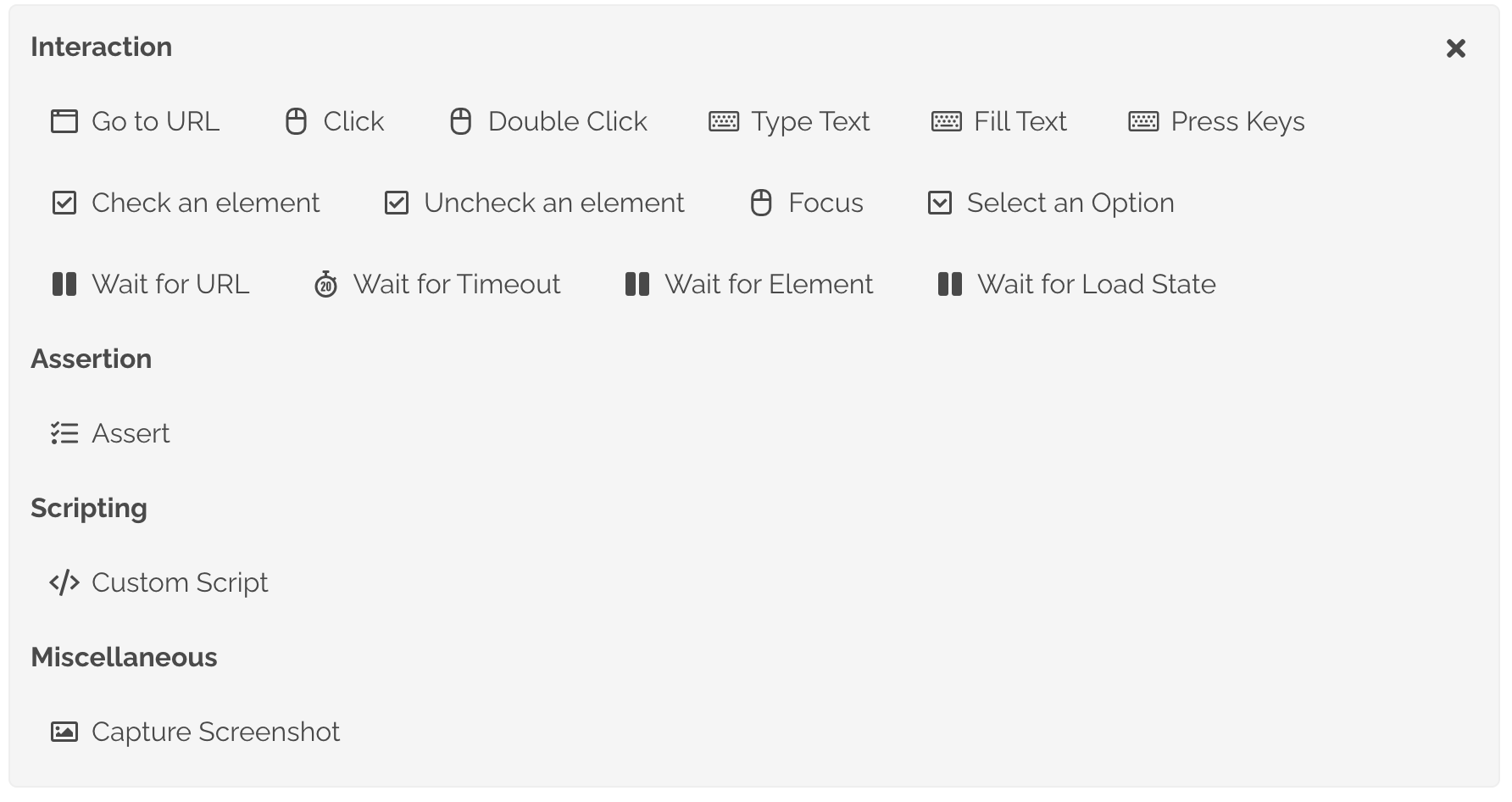
Task: Select the Go to URL action
Action: click(x=134, y=121)
